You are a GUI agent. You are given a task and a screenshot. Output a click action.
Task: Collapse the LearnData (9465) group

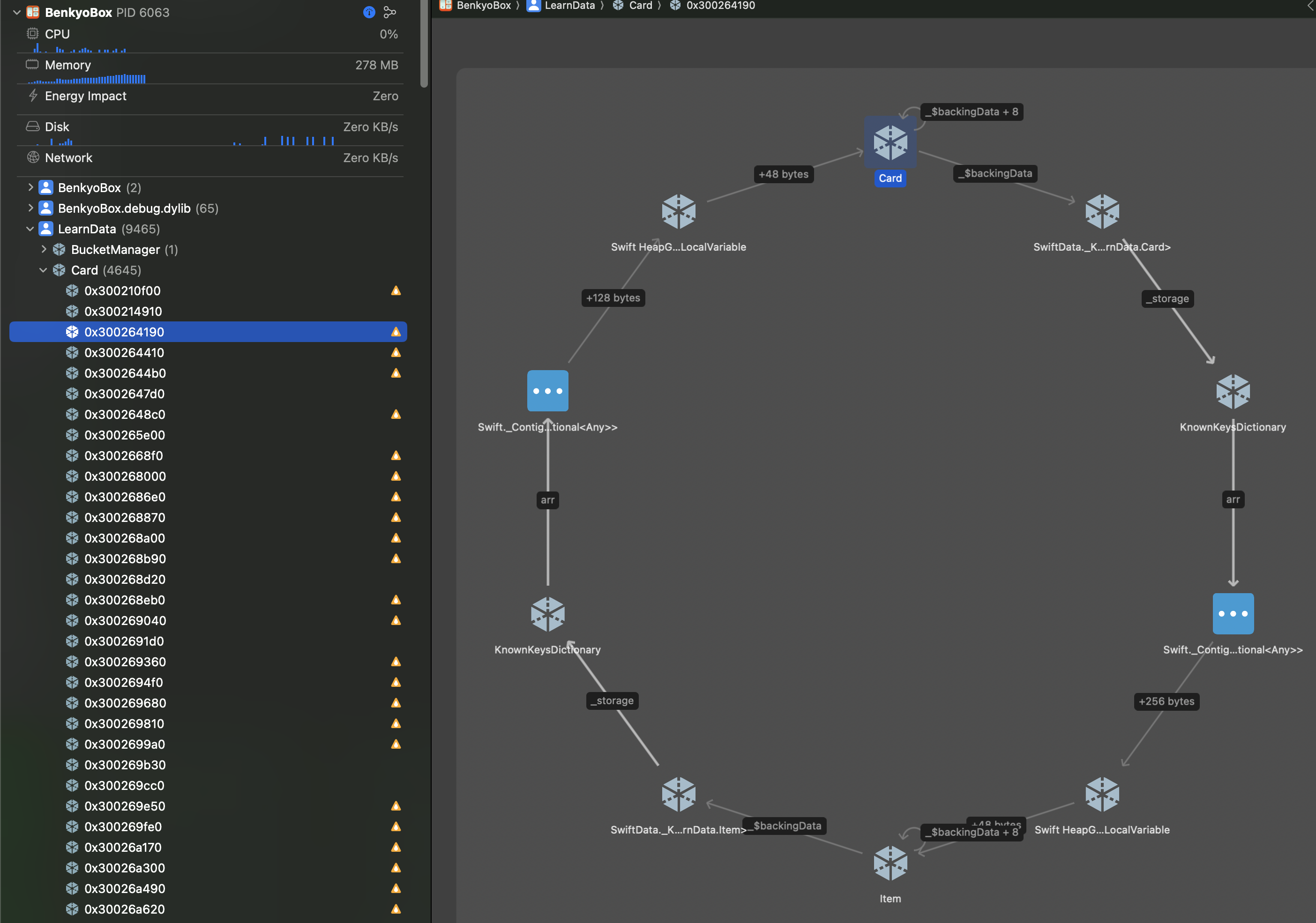pyautogui.click(x=30, y=229)
